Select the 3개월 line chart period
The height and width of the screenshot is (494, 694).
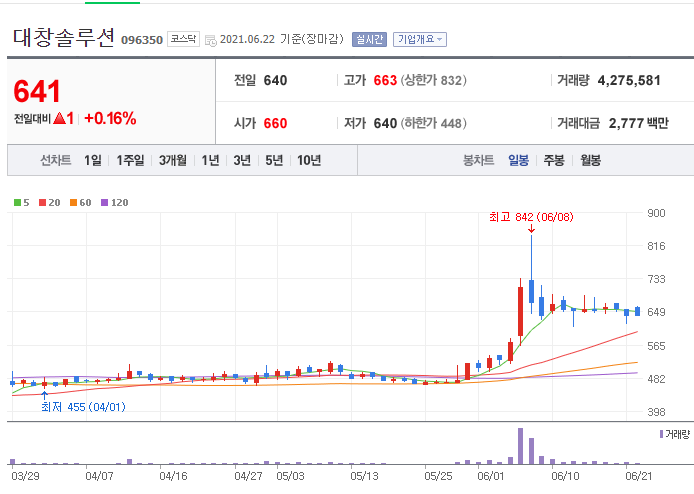click(x=173, y=160)
